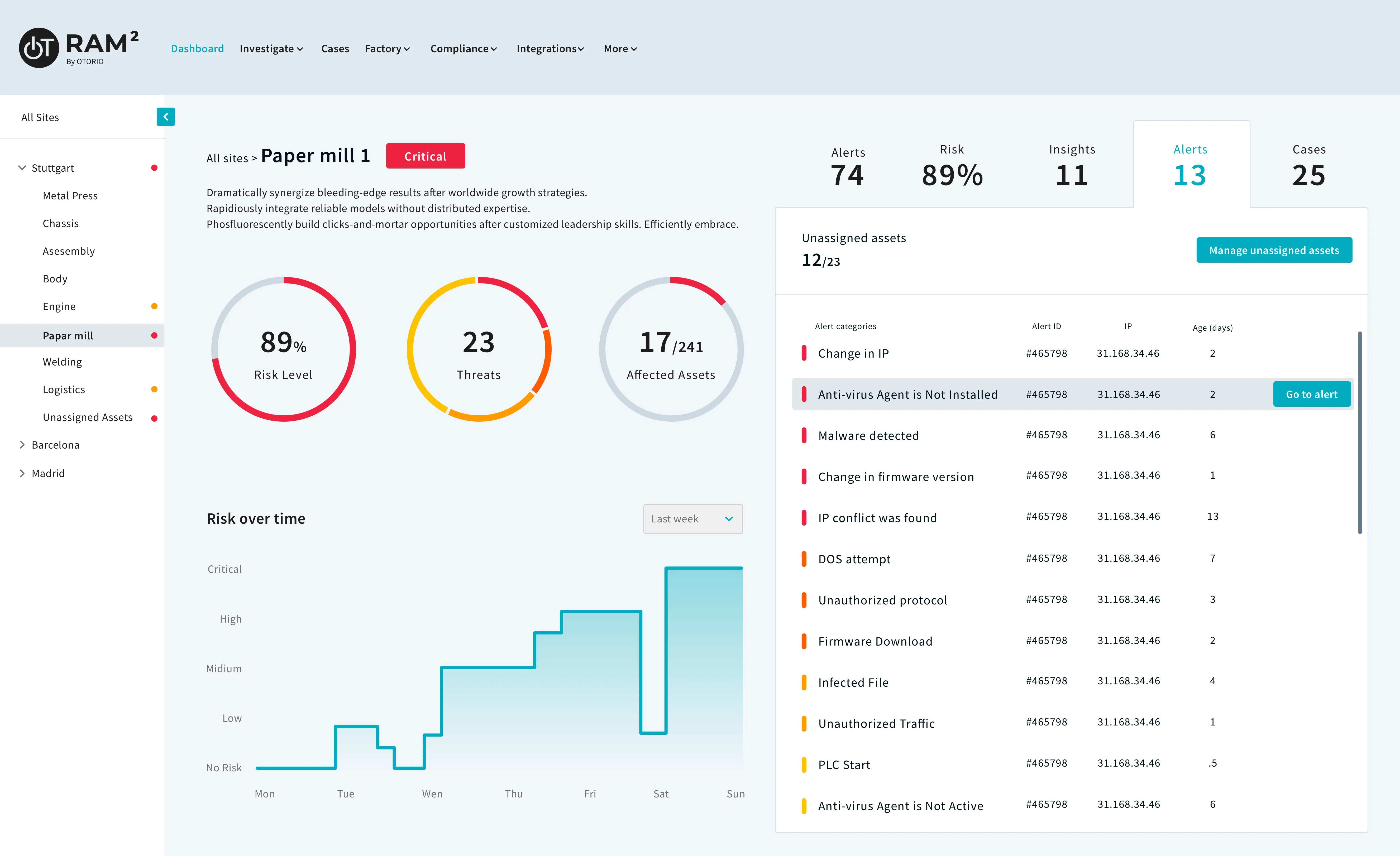Select IP conflict was found alert

point(1073,517)
